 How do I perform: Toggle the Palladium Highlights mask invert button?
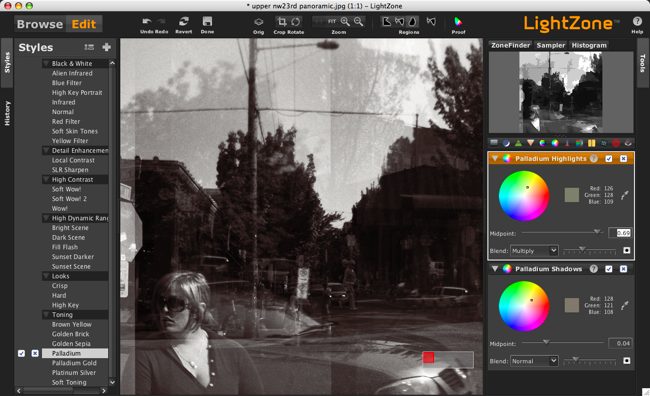click(627, 250)
